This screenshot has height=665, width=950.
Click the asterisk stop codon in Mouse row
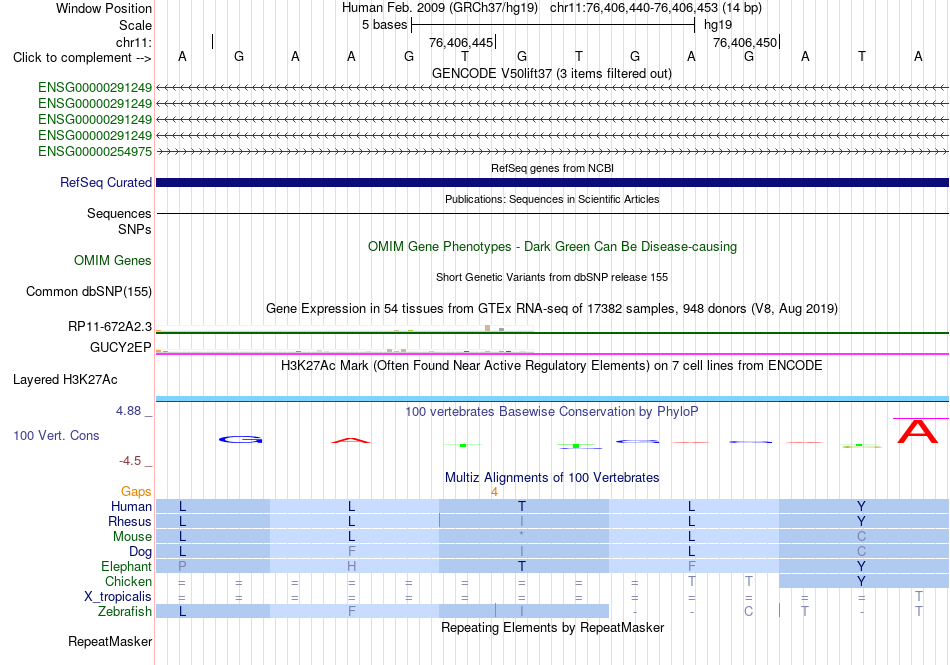tap(522, 535)
